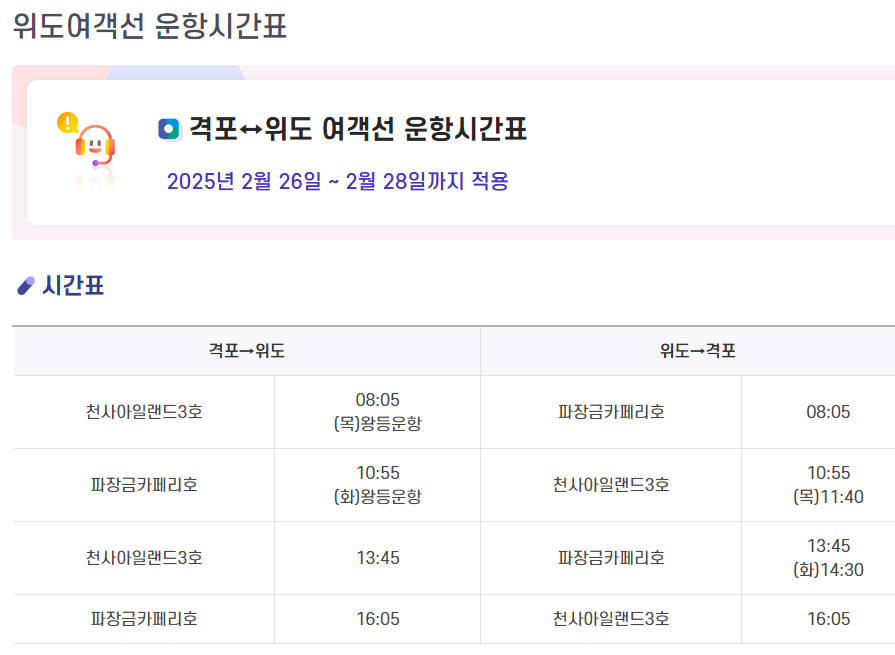Click the blue square bullet icon before 격포↔위도
The height and width of the screenshot is (655, 895).
pyautogui.click(x=170, y=130)
